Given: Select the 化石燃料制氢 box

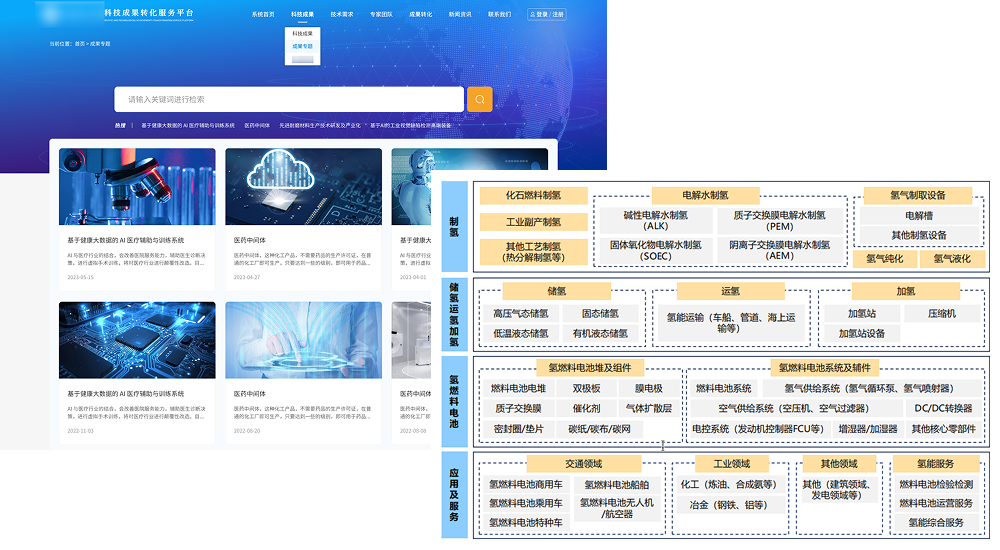Looking at the screenshot, I should 533,195.
